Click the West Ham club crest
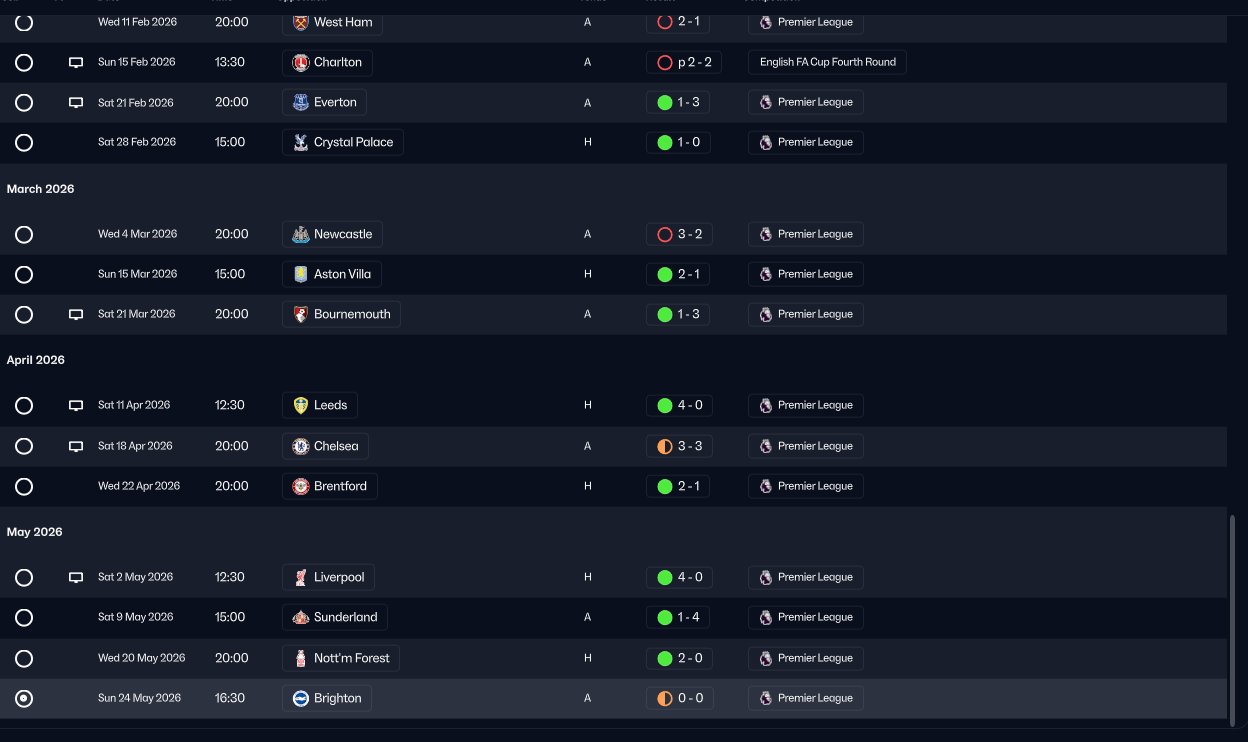 tap(300, 22)
